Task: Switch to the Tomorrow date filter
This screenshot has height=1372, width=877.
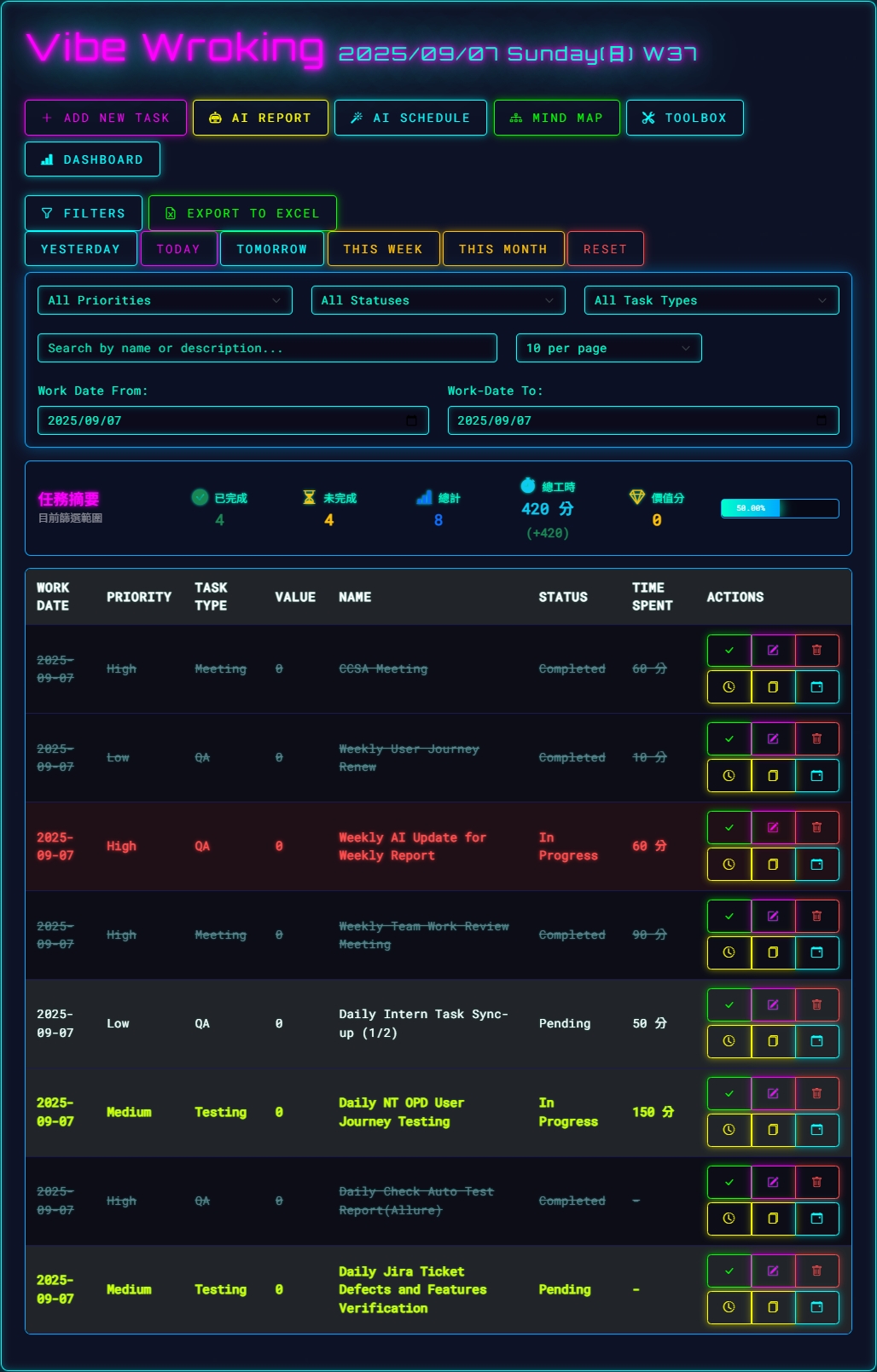Action: point(271,249)
